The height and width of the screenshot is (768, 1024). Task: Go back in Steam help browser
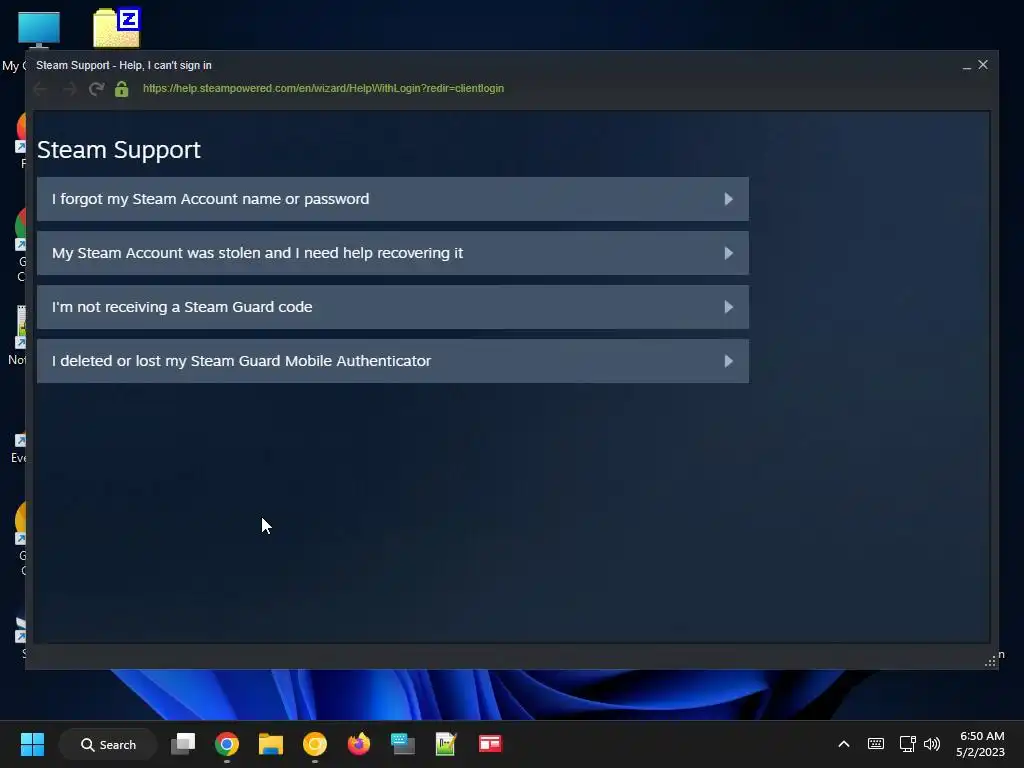point(40,89)
